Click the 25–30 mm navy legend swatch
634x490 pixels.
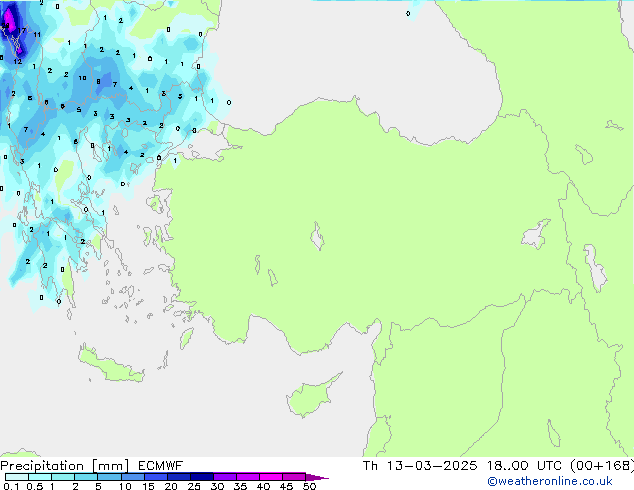201,477
